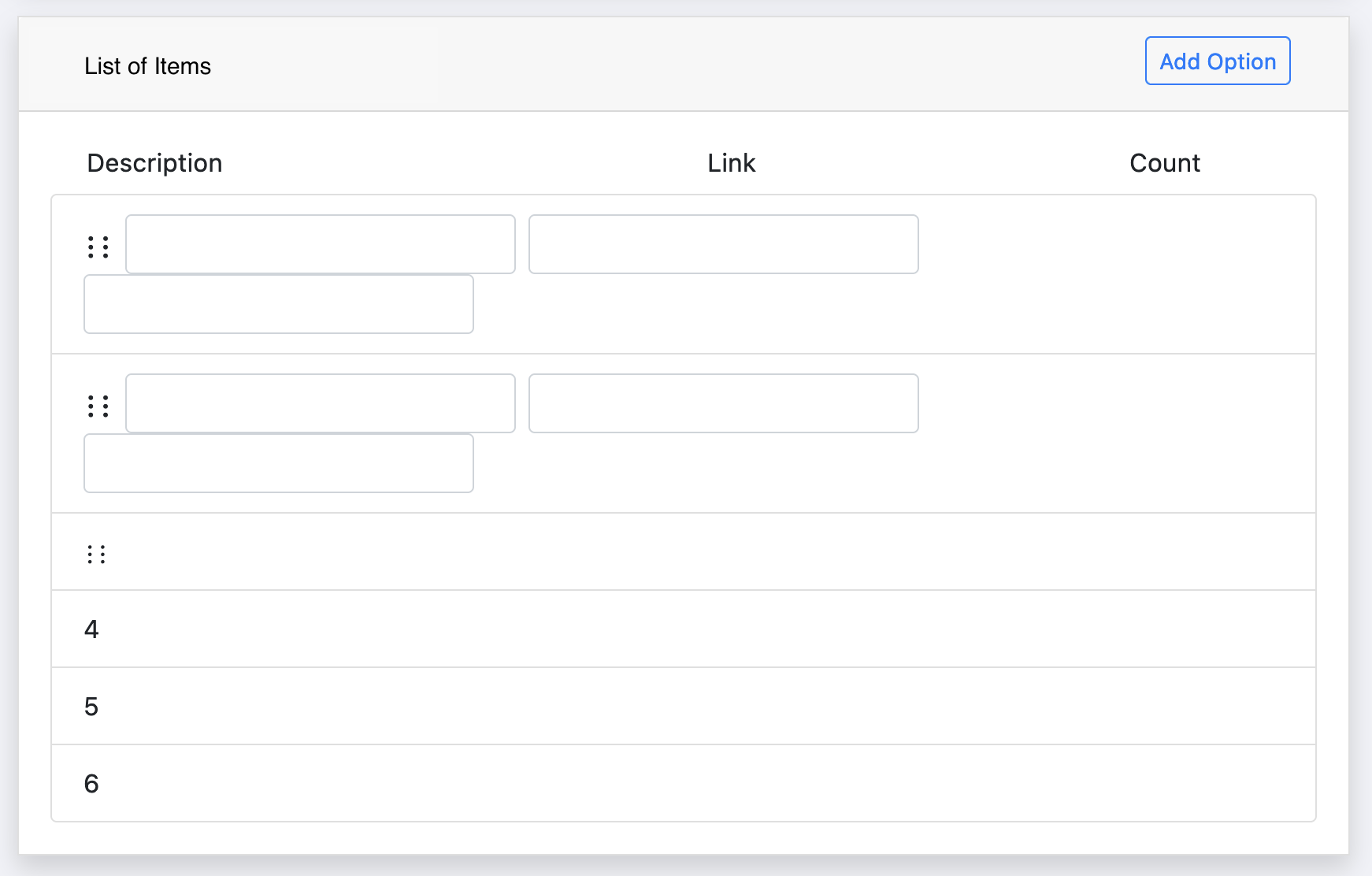This screenshot has height=876, width=1372.
Task: Select the list row numbered 5
Action: [x=684, y=707]
